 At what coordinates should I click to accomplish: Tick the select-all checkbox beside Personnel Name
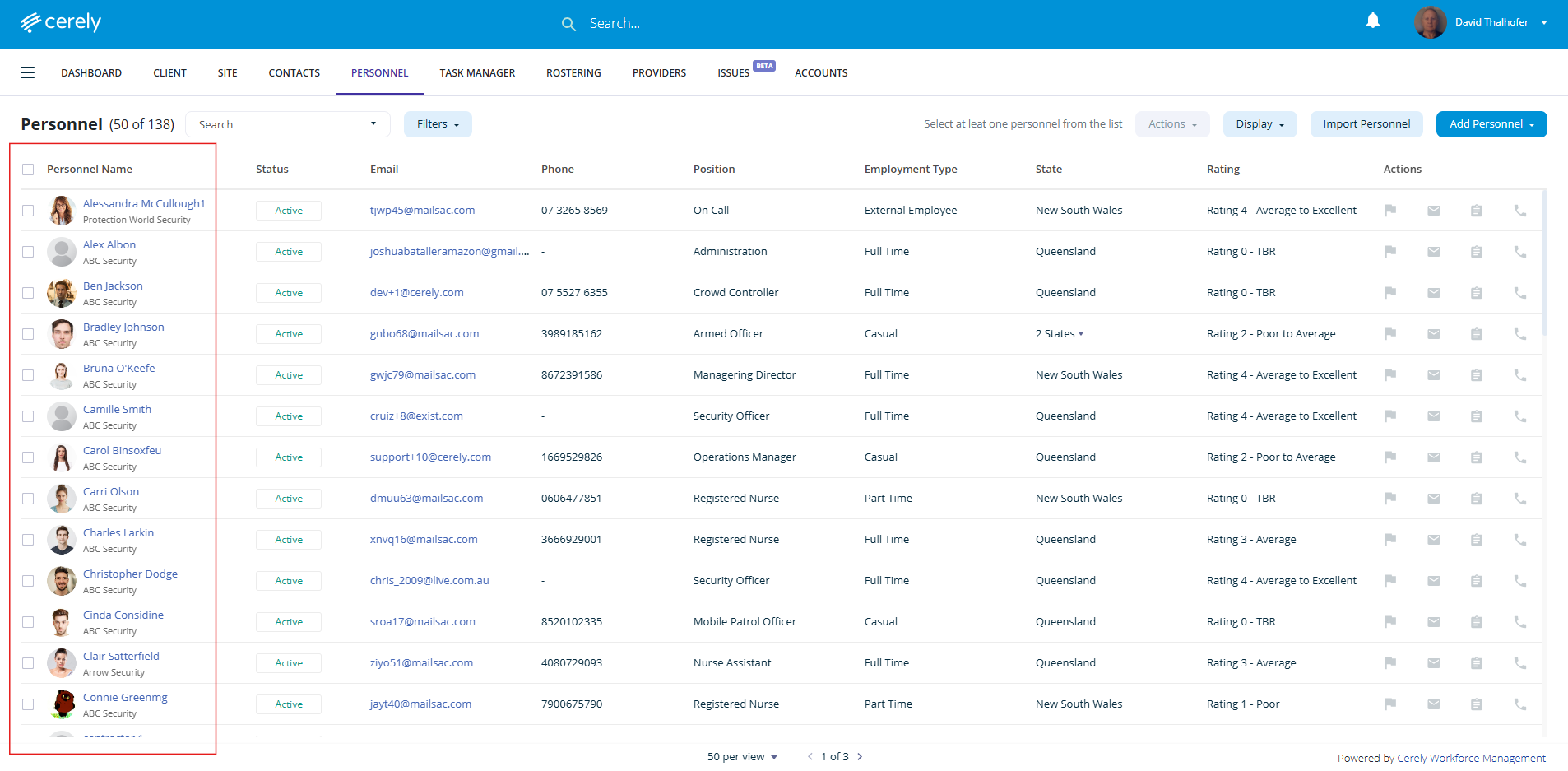point(28,170)
